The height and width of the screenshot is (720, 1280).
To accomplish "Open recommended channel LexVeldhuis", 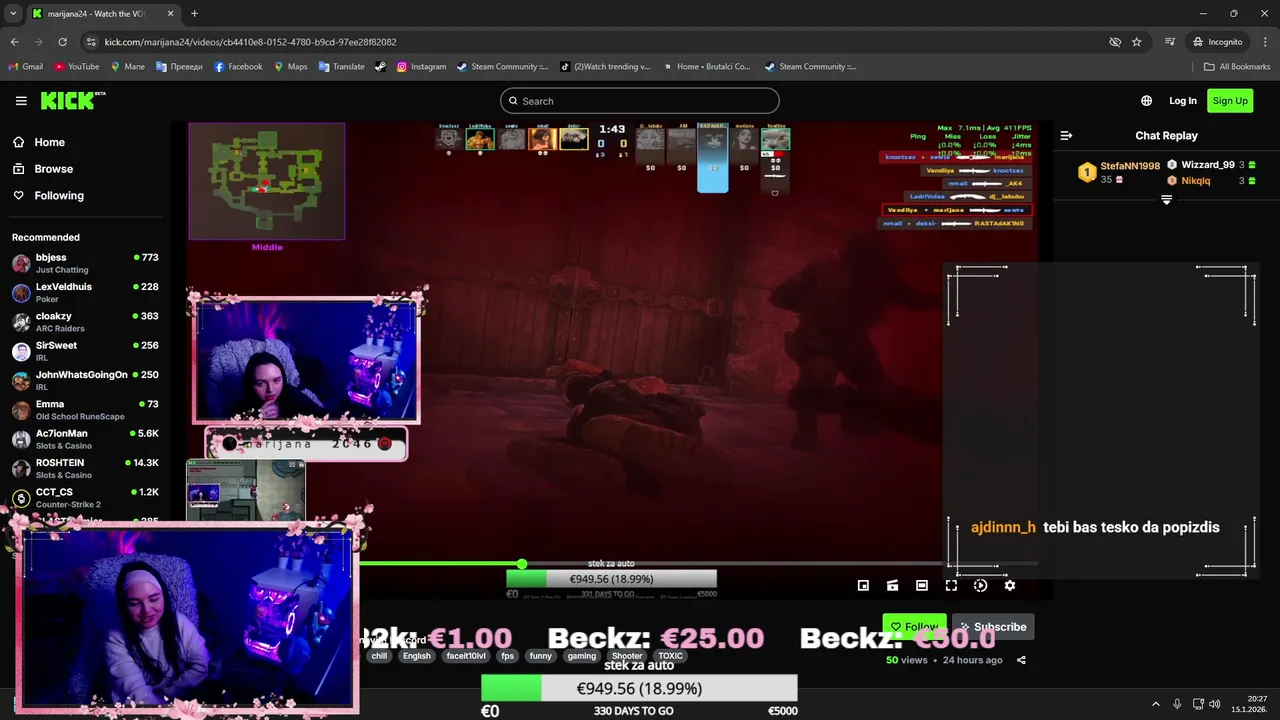I will [x=85, y=293].
